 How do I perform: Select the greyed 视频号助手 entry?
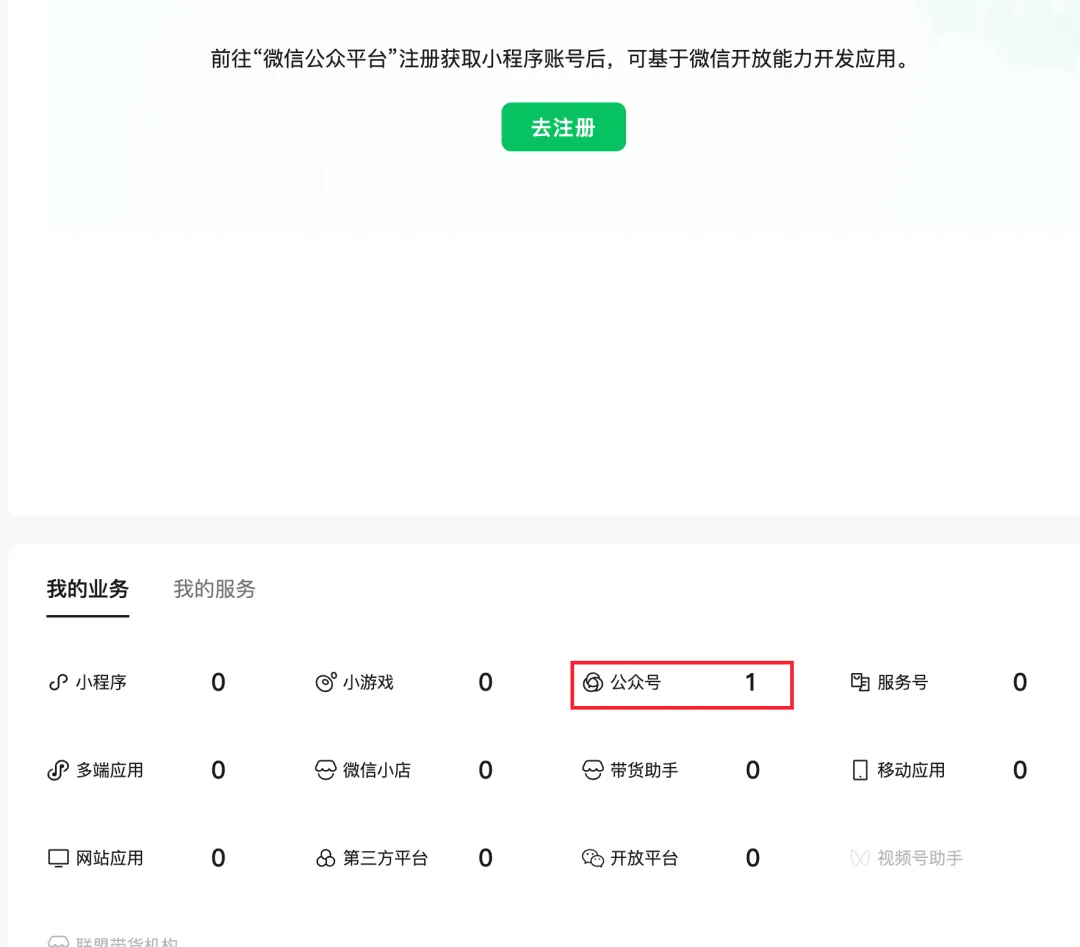[x=920, y=858]
